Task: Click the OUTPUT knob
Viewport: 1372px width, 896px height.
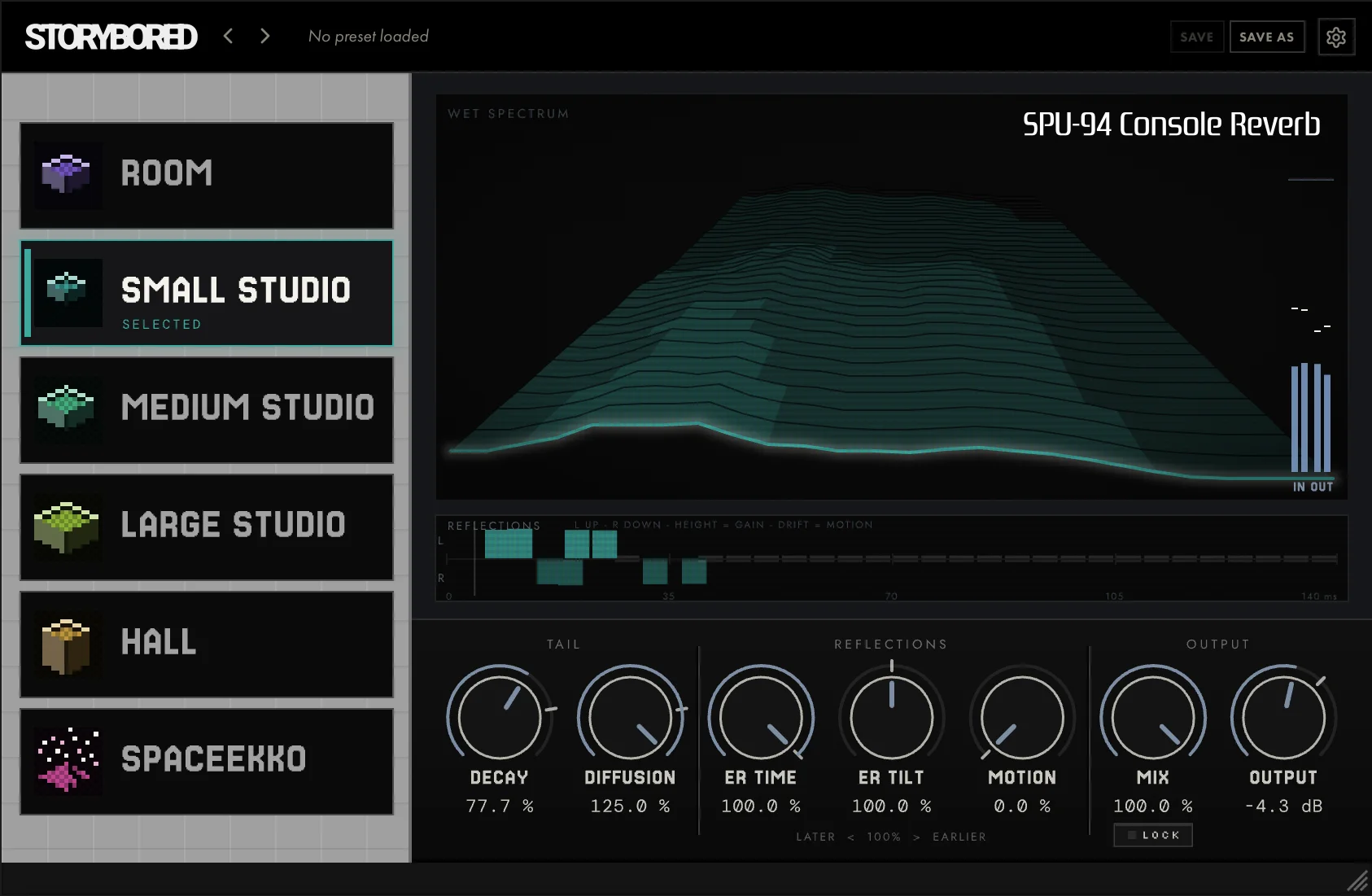Action: click(1283, 718)
